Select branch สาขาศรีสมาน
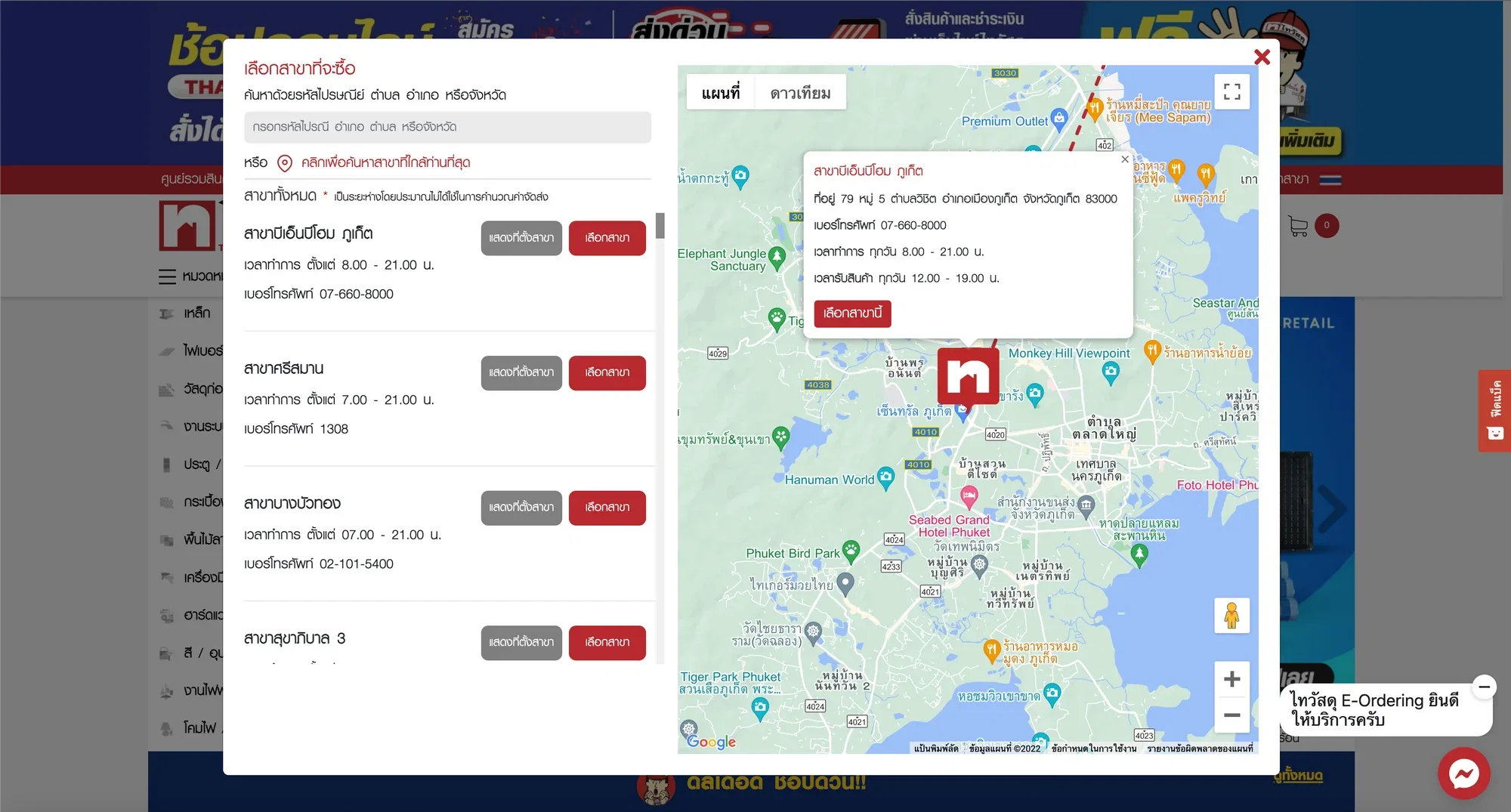Screen dimensions: 1511x812 (x=607, y=373)
